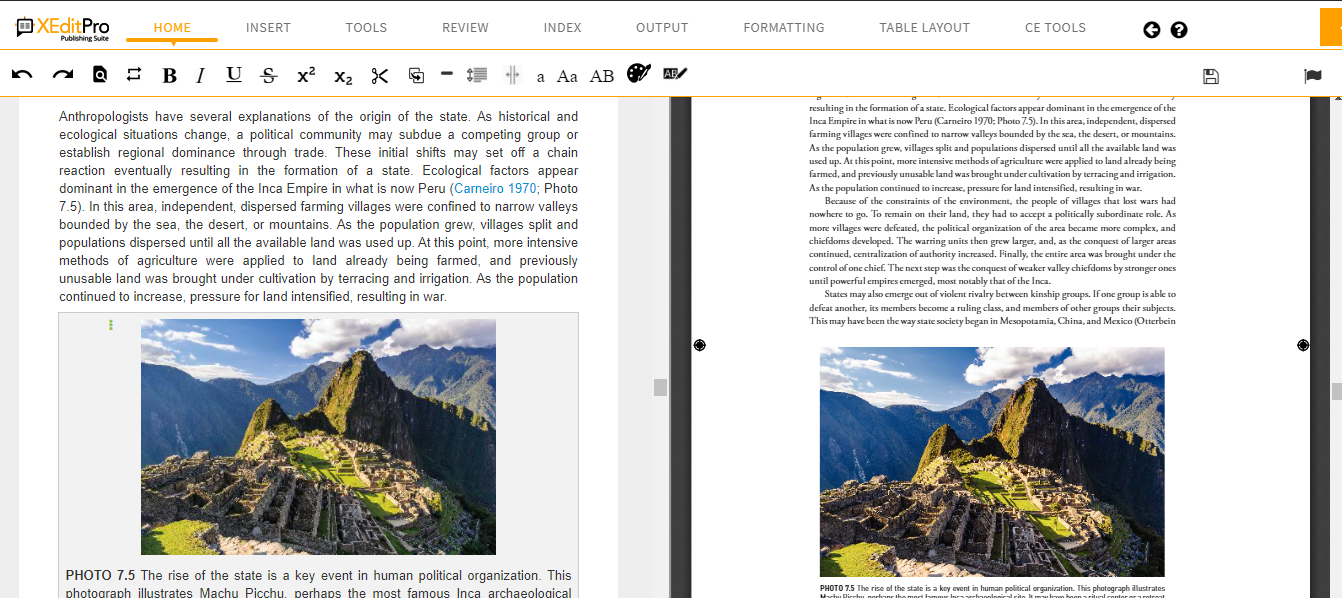Apply strikethrough with the S icon
1342x598 pixels.
coord(268,75)
